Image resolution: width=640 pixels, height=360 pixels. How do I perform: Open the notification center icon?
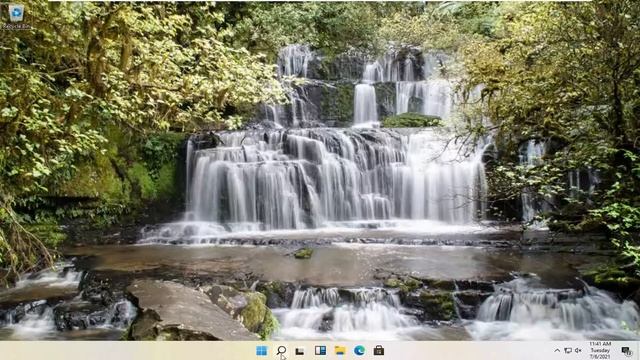click(627, 351)
